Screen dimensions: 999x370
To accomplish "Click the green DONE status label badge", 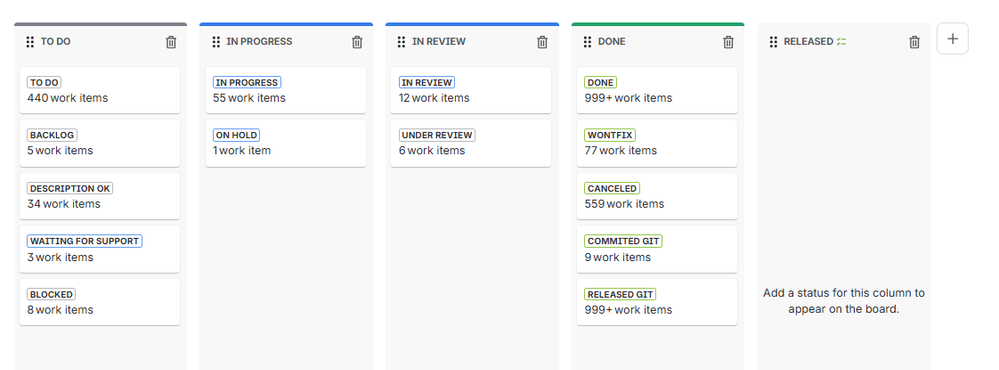I will point(600,82).
